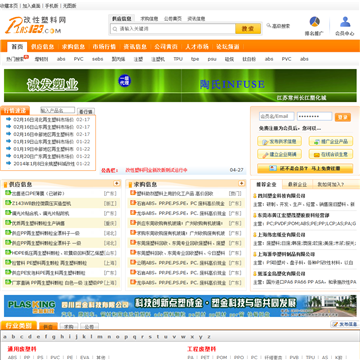Image resolution: width=360 pixels, height=360 pixels.
Task: Click the 手机版 link at page top
Action: point(52,6)
